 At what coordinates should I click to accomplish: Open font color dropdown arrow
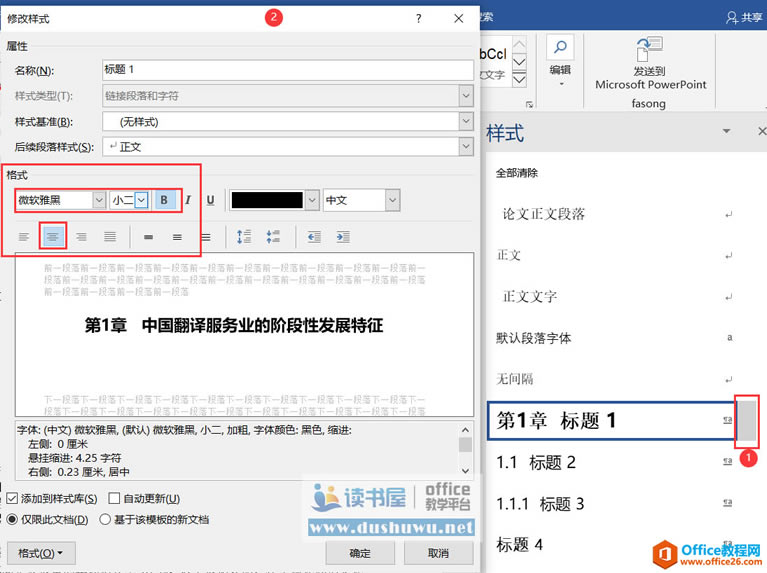coord(312,200)
